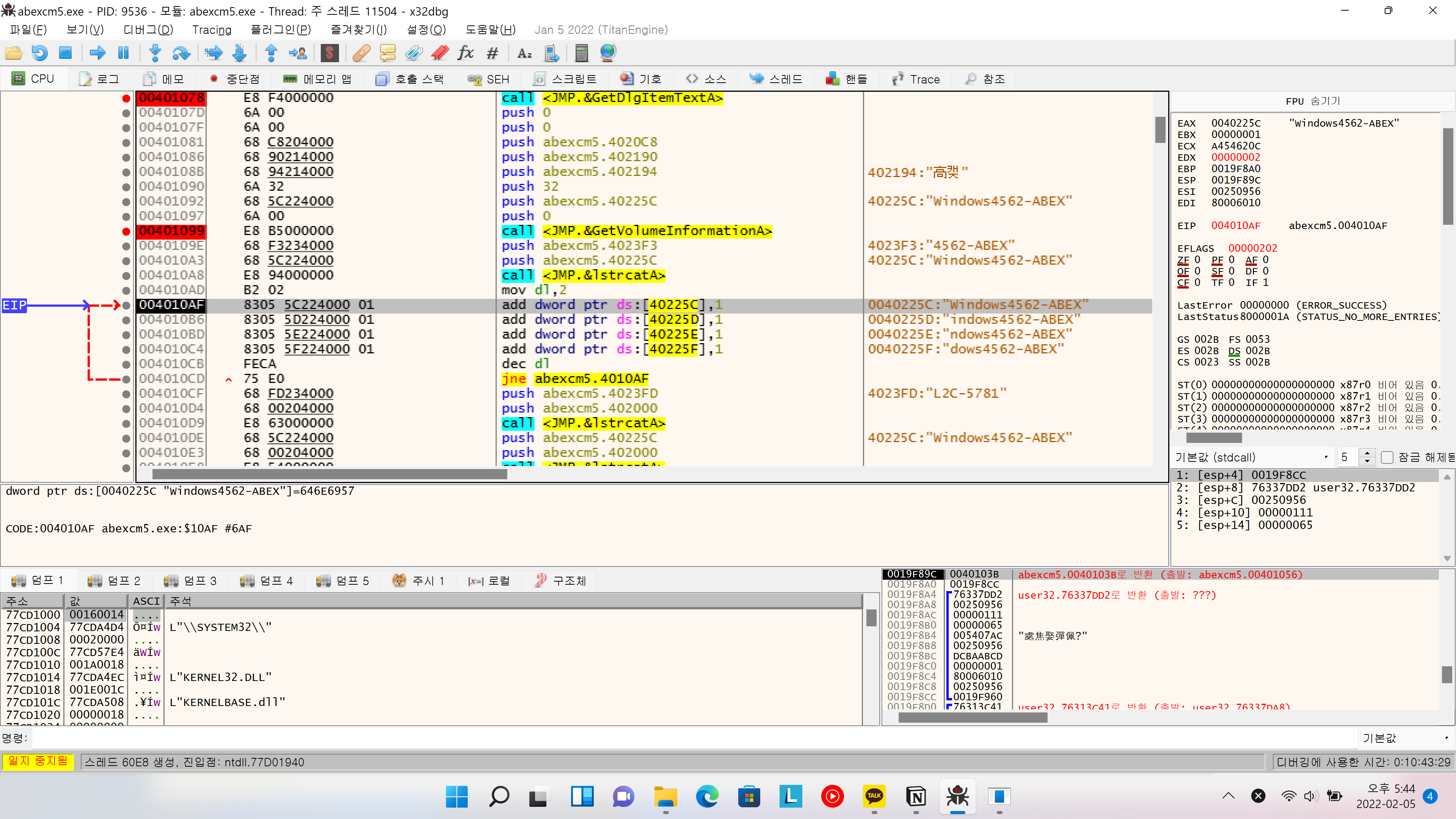Open the Tracing menu
1456x819 pixels.
[x=212, y=30]
